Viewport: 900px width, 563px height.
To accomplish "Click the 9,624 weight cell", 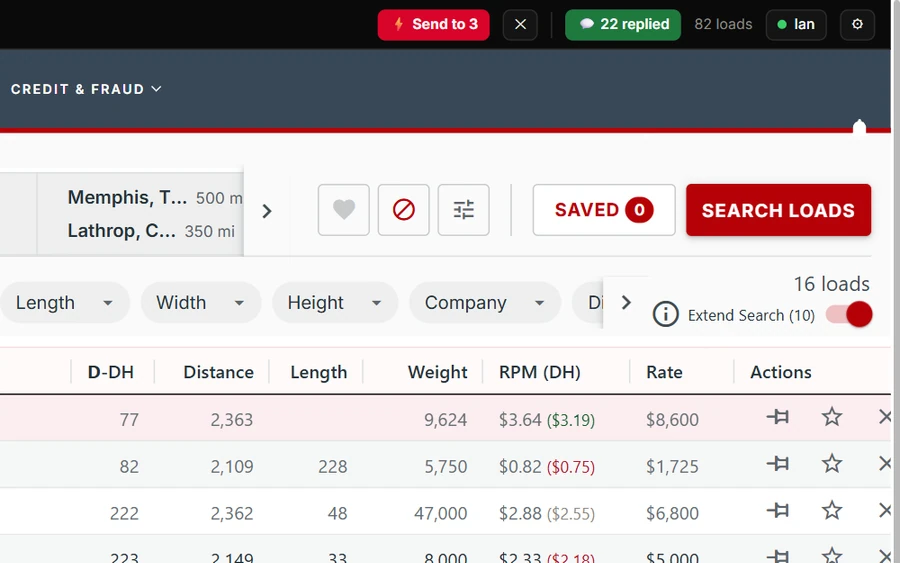I will (x=445, y=420).
